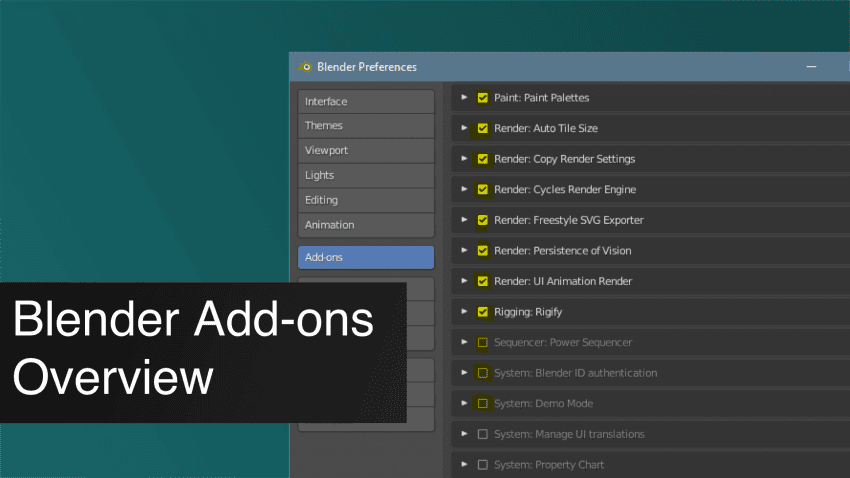The width and height of the screenshot is (850, 478).
Task: Click the Blender logo in title bar
Action: point(305,67)
